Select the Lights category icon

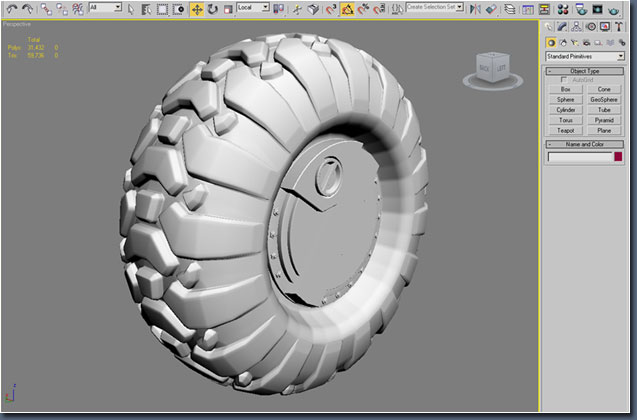[x=574, y=43]
